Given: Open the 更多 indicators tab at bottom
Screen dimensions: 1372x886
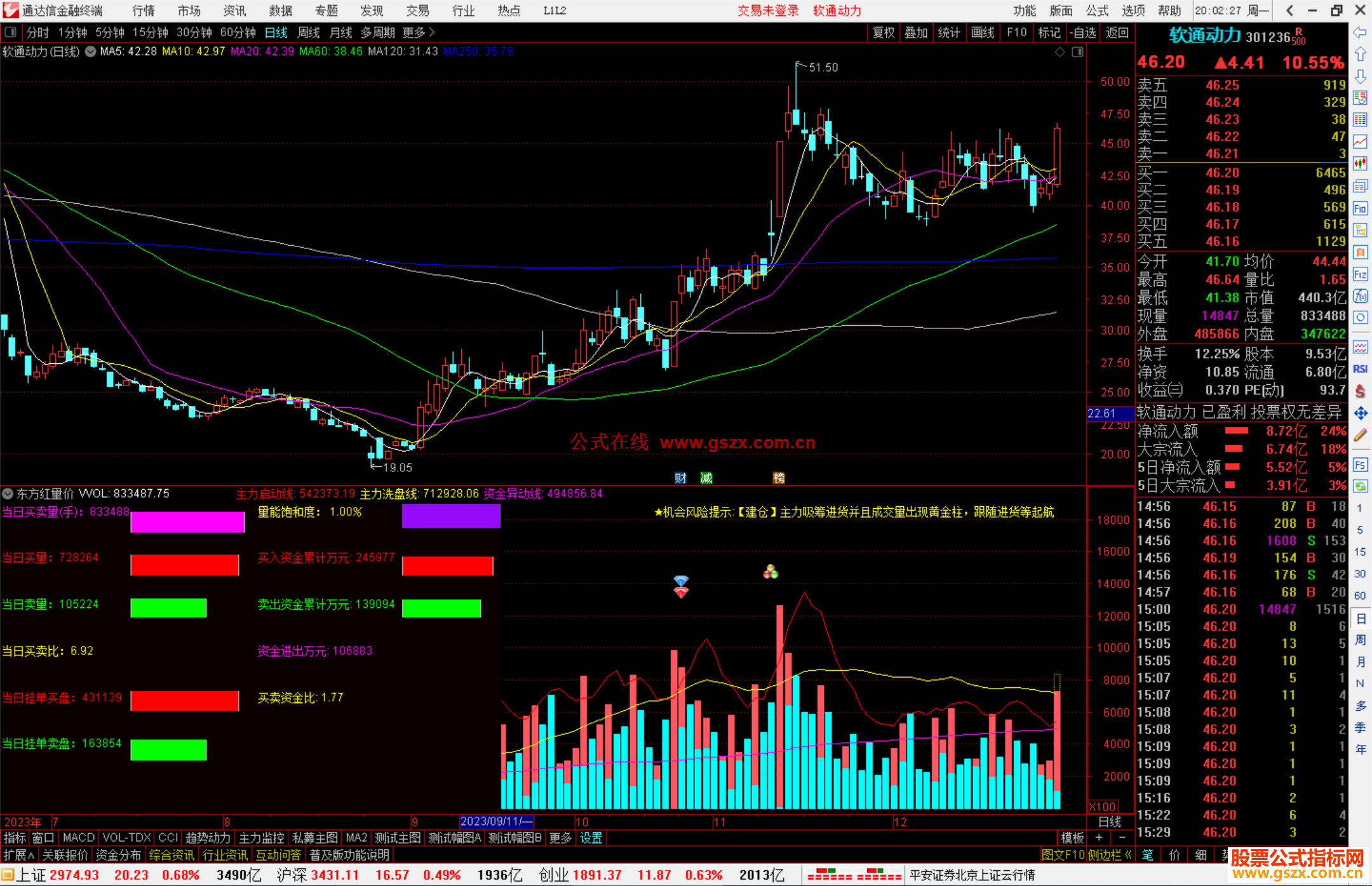Looking at the screenshot, I should tap(560, 838).
